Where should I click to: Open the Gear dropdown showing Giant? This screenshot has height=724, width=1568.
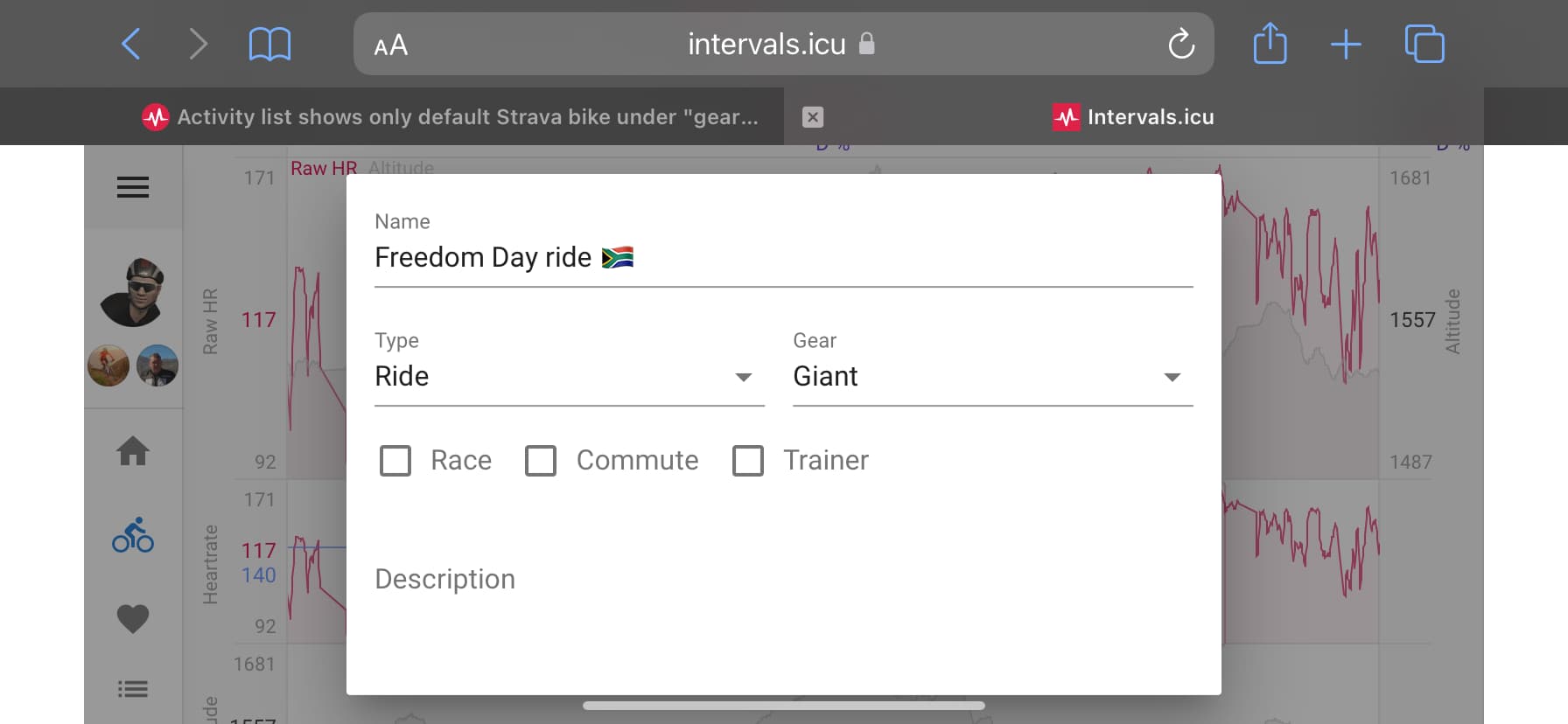click(993, 377)
